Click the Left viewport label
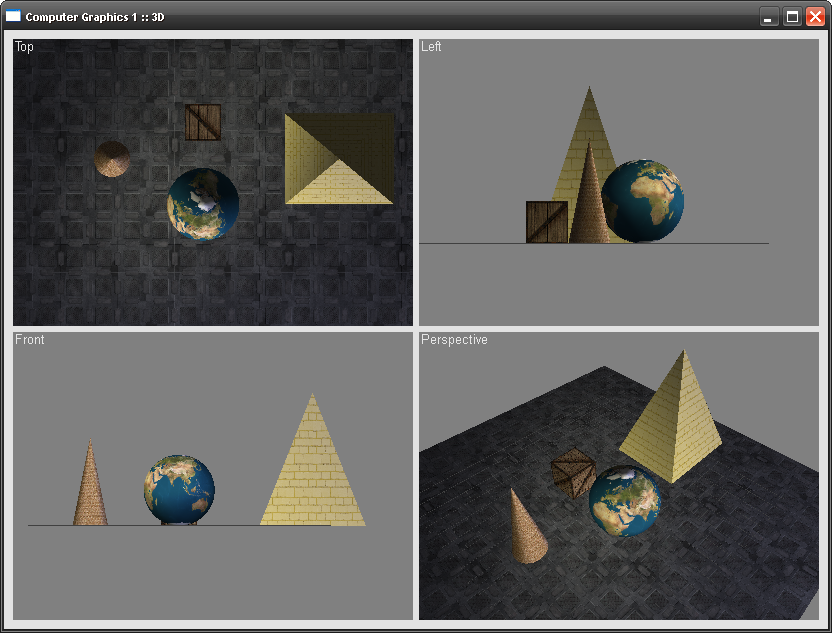Viewport: 832px width, 633px height. pos(431,47)
